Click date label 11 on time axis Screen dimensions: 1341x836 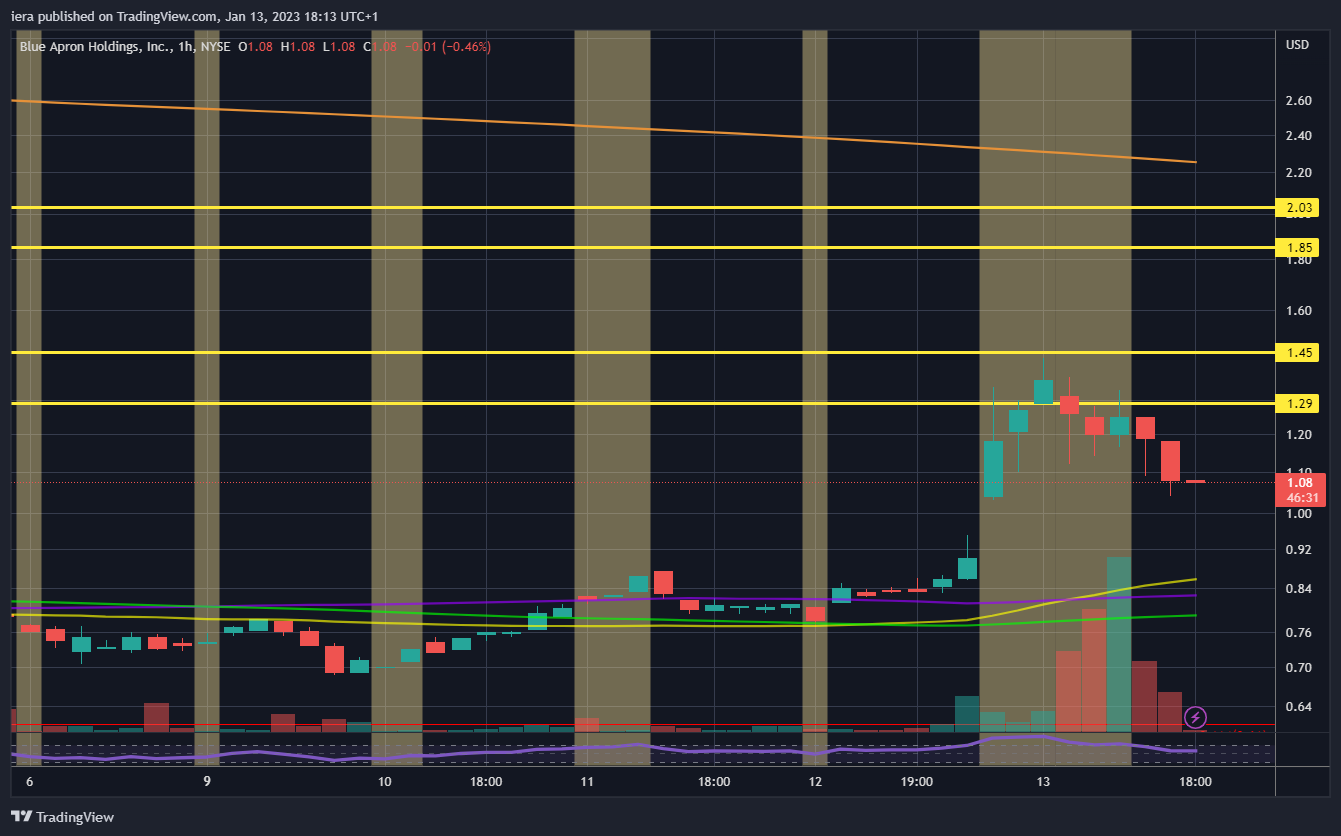pos(587,782)
